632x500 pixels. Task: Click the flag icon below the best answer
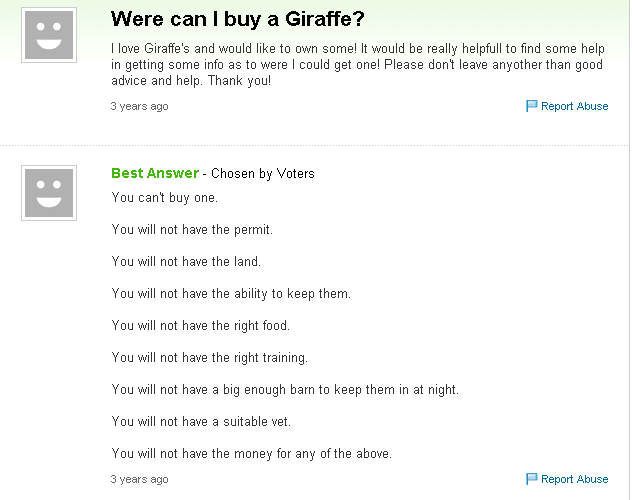tap(532, 479)
